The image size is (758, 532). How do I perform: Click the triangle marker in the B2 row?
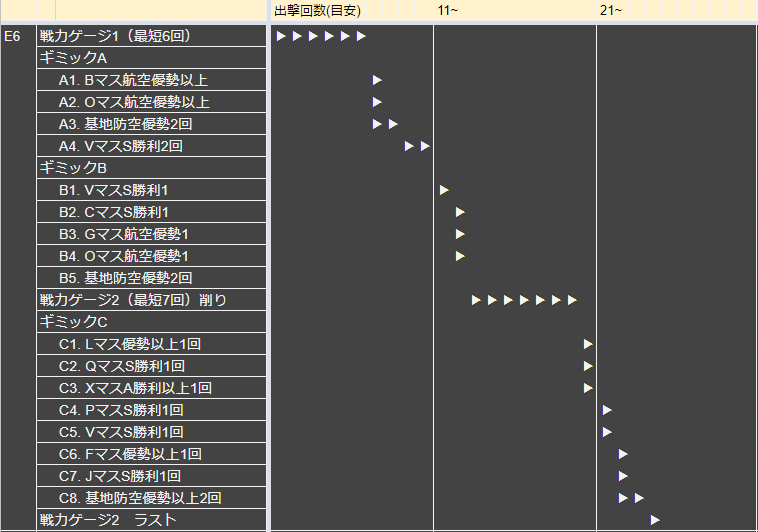coord(460,212)
